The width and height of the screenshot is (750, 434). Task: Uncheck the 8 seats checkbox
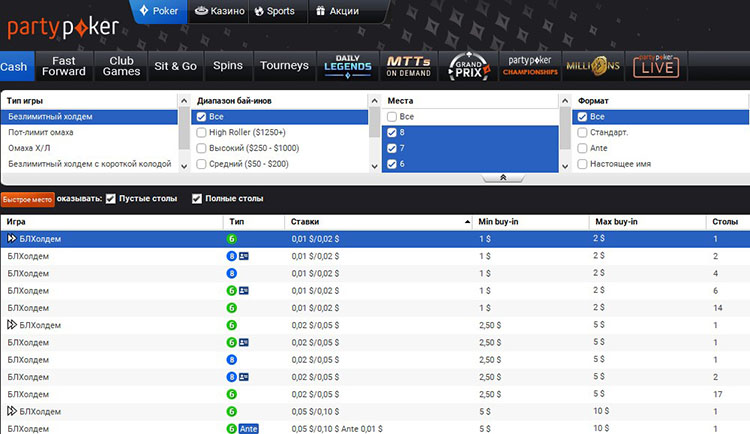(x=392, y=133)
